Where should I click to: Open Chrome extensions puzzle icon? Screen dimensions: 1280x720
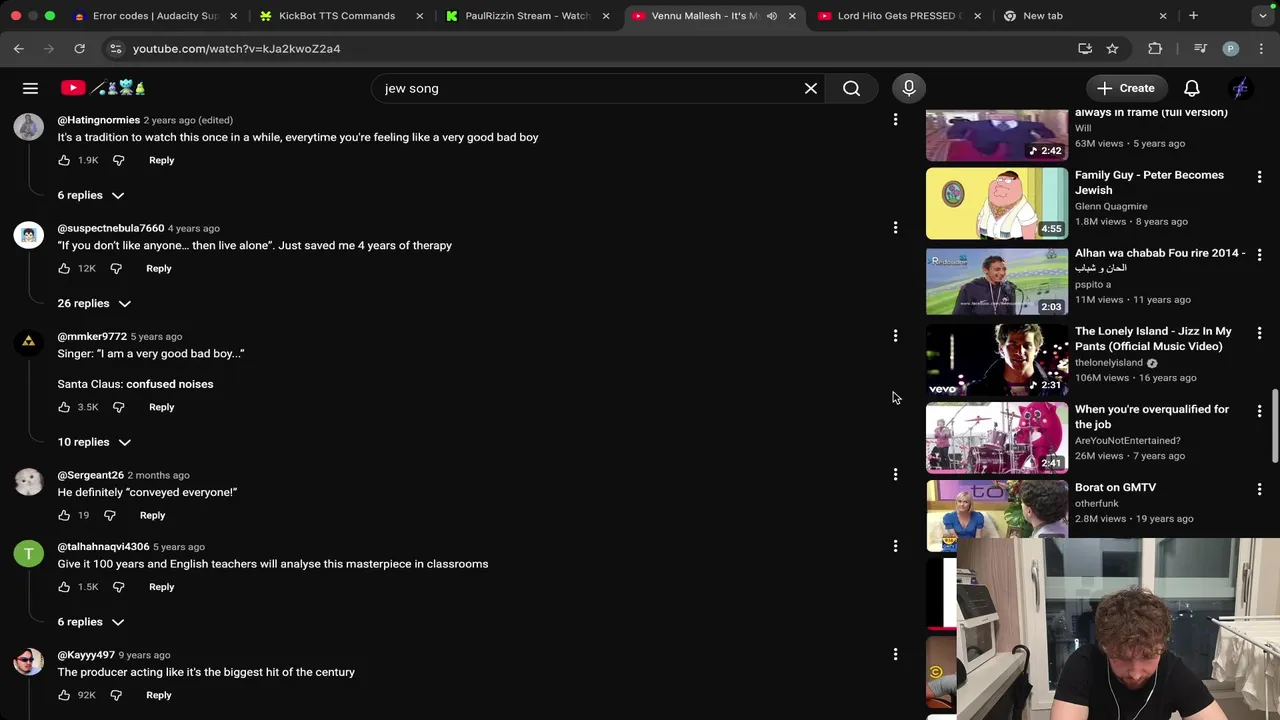(x=1155, y=48)
